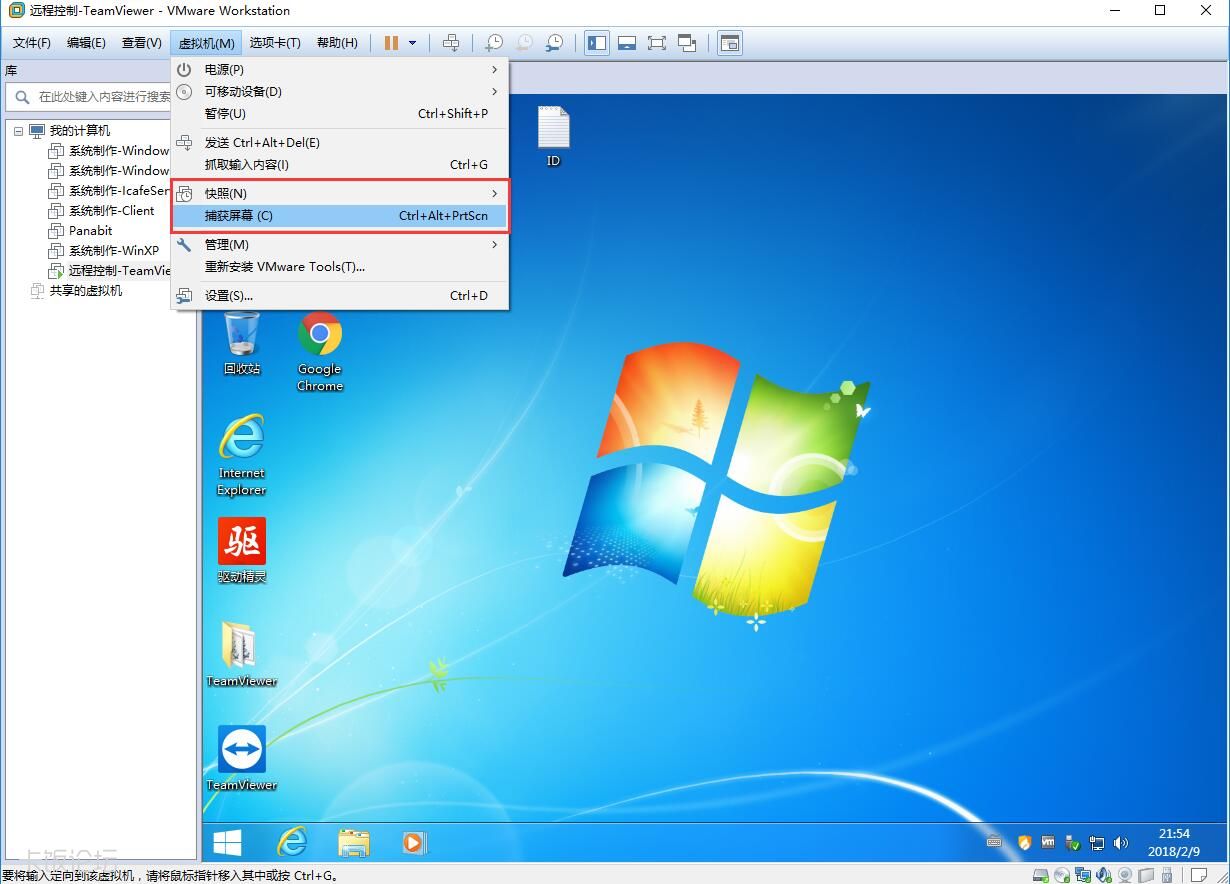
Task: Select 共享的虚拟机 in the library tree
Action: [x=86, y=291]
